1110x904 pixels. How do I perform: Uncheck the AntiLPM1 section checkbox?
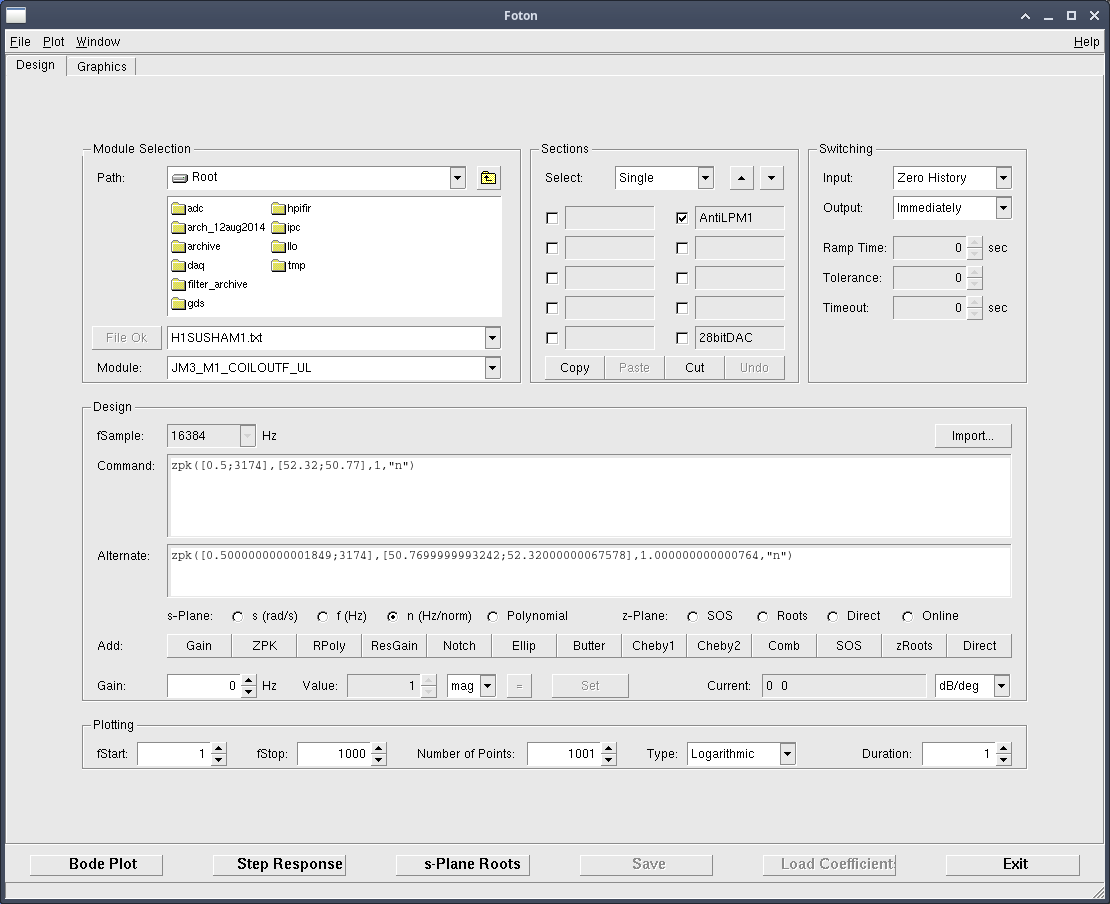(682, 218)
